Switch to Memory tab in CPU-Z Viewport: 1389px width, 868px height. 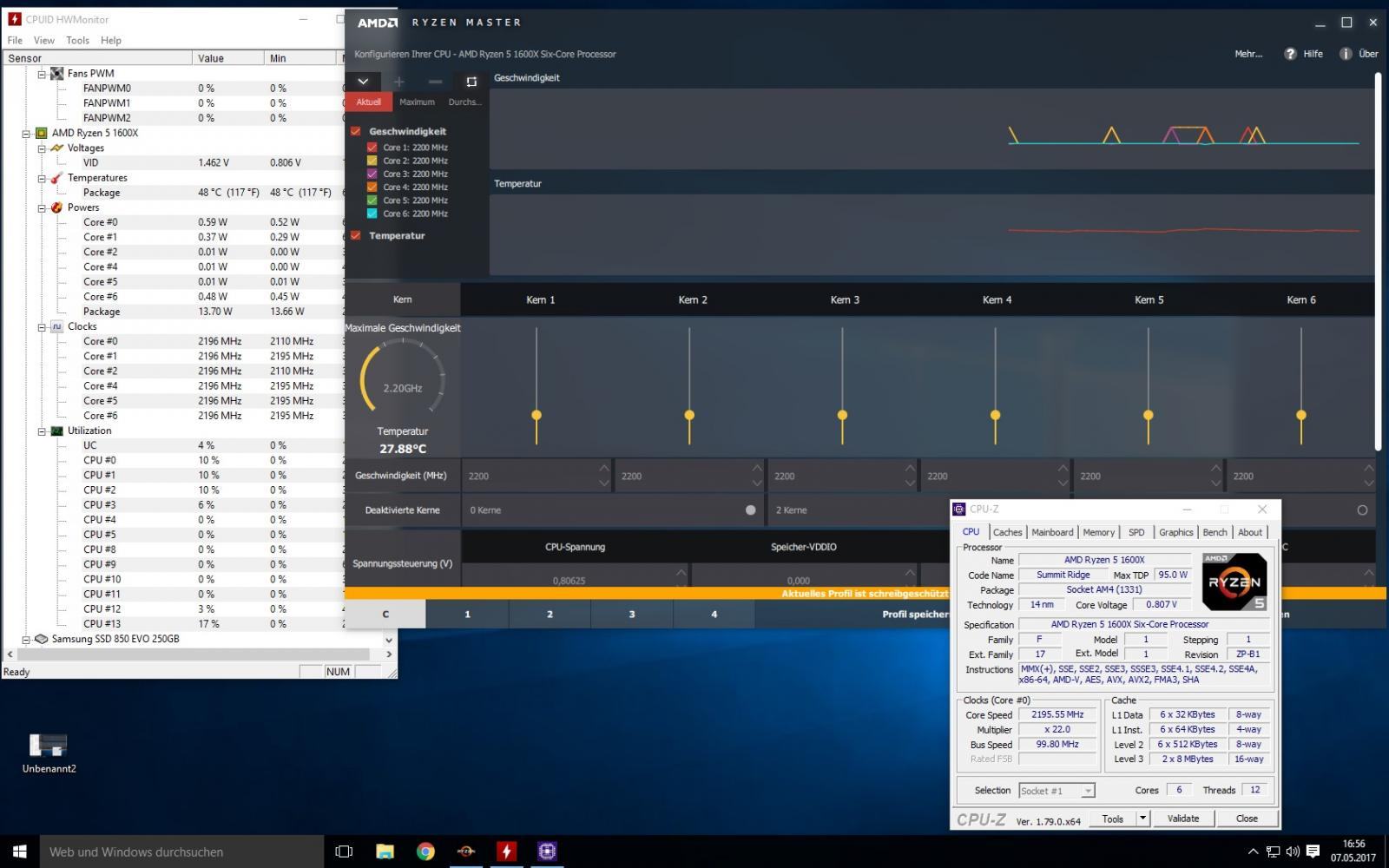pyautogui.click(x=1098, y=532)
